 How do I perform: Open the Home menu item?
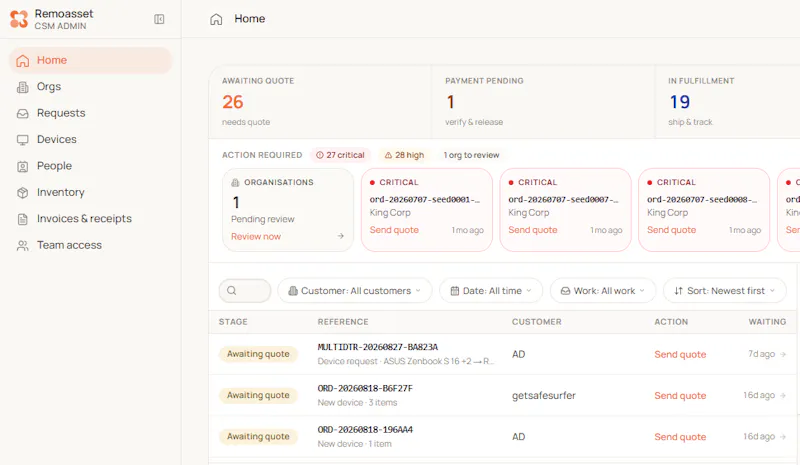coord(90,60)
